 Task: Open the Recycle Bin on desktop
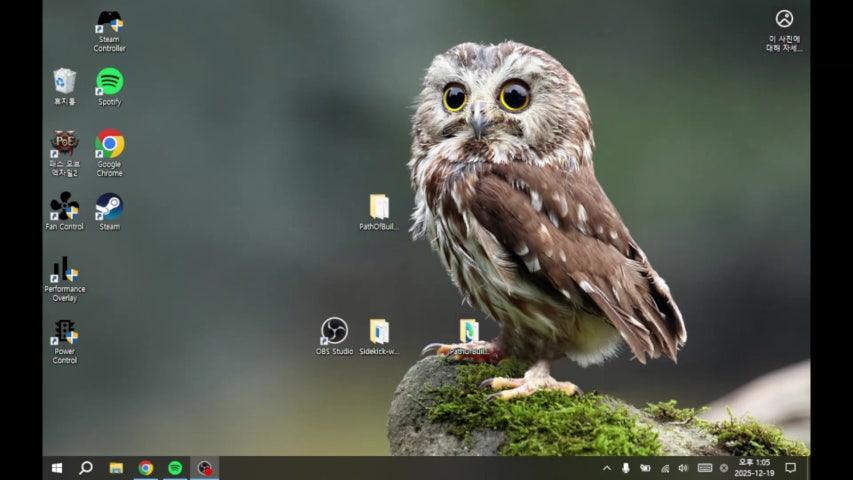(64, 81)
